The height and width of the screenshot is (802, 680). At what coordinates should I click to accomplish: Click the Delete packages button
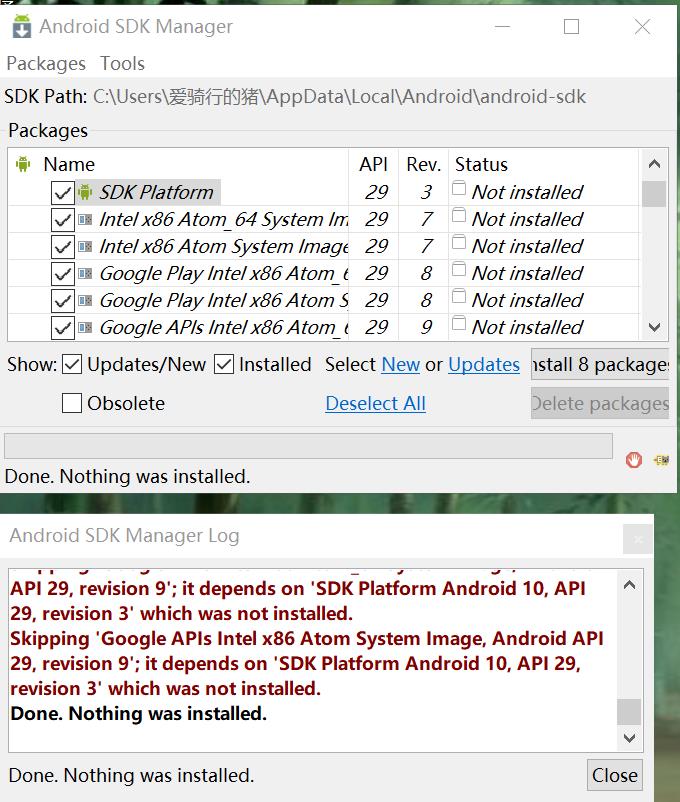600,404
